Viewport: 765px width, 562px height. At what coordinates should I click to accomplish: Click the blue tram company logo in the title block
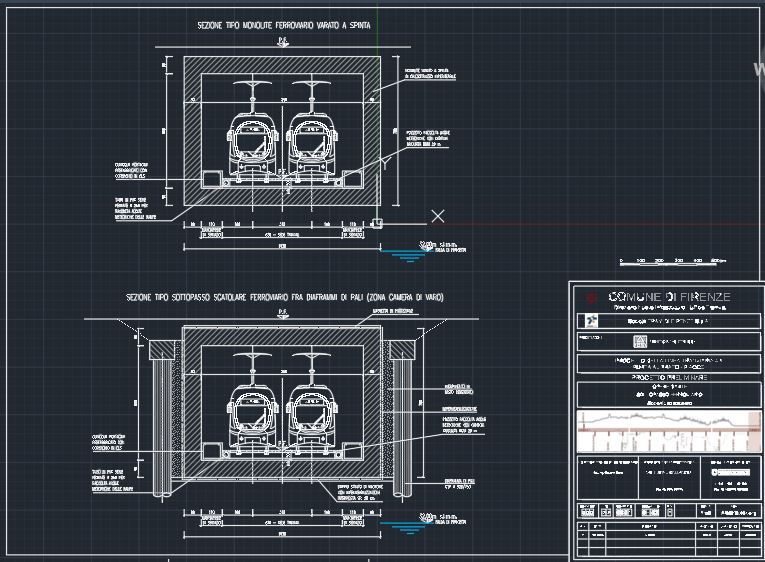click(592, 321)
